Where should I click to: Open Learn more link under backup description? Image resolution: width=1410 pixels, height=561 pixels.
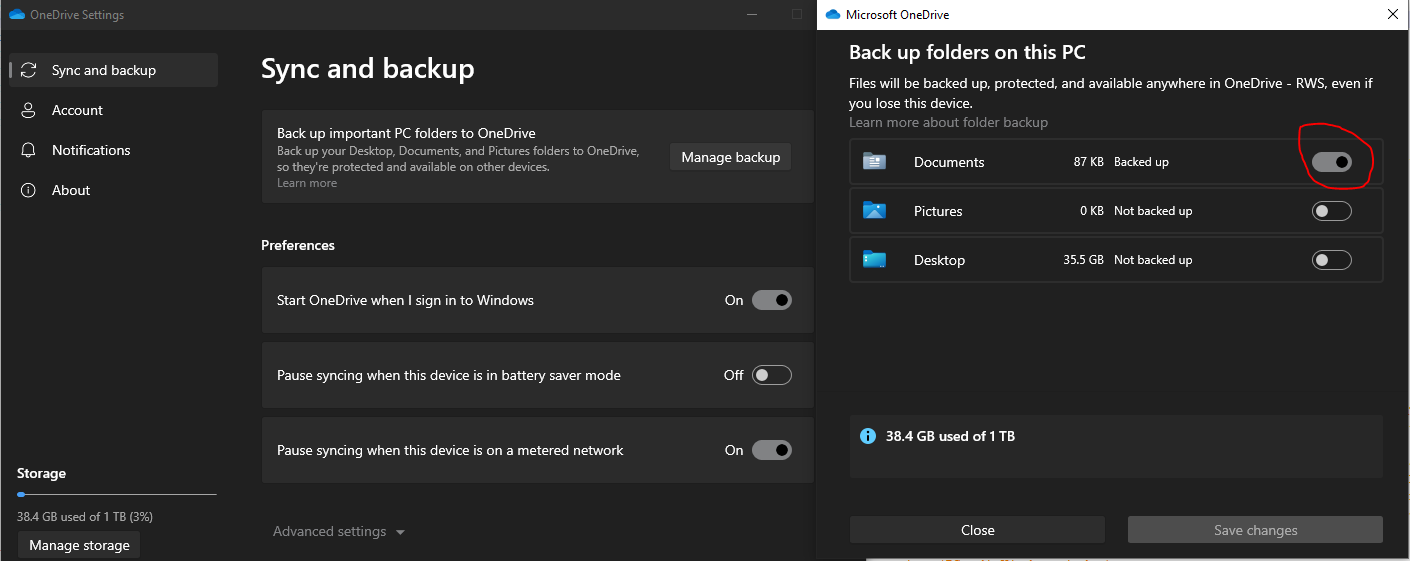click(307, 183)
